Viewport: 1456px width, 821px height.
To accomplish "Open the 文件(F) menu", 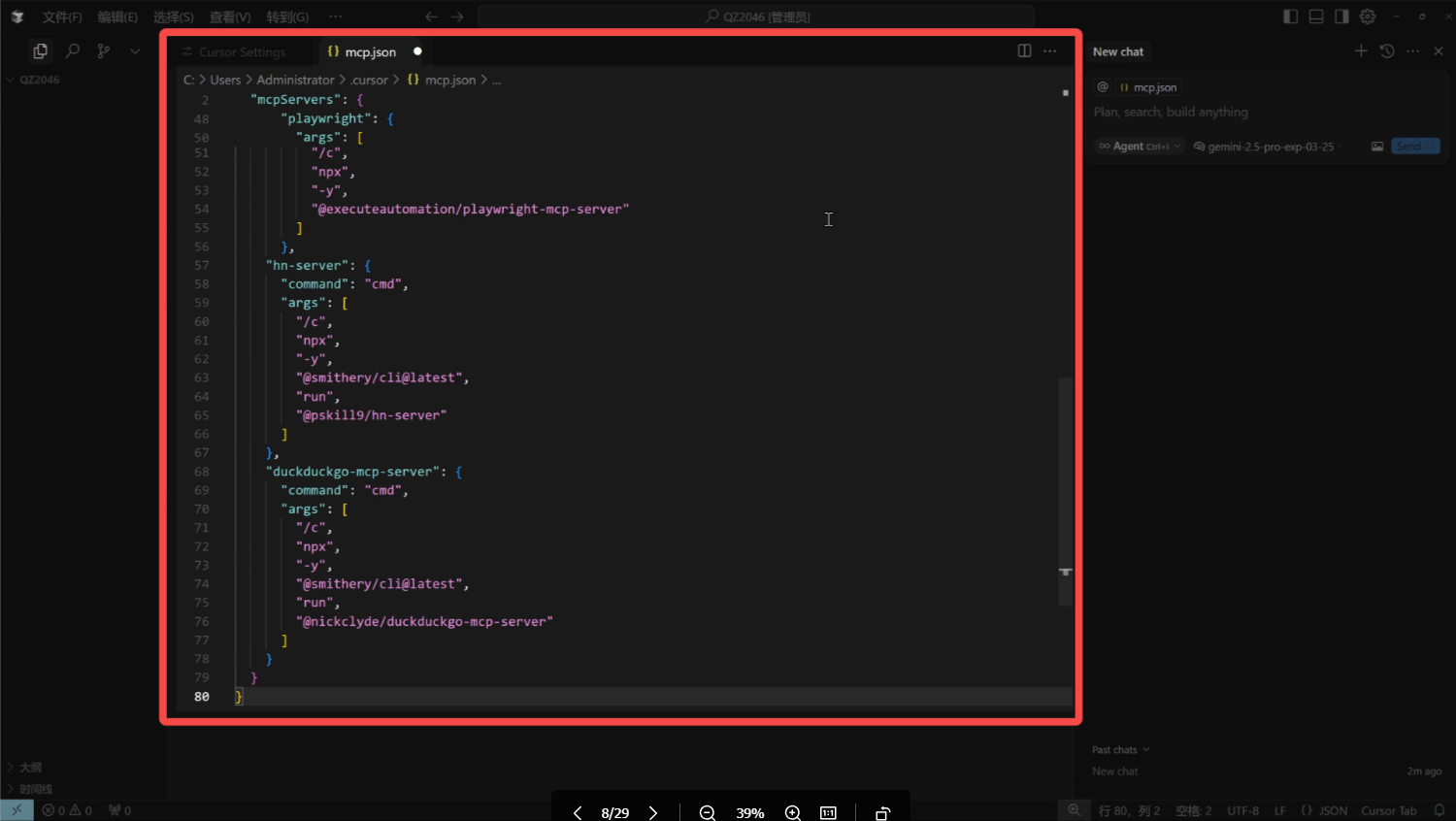I will point(62,17).
